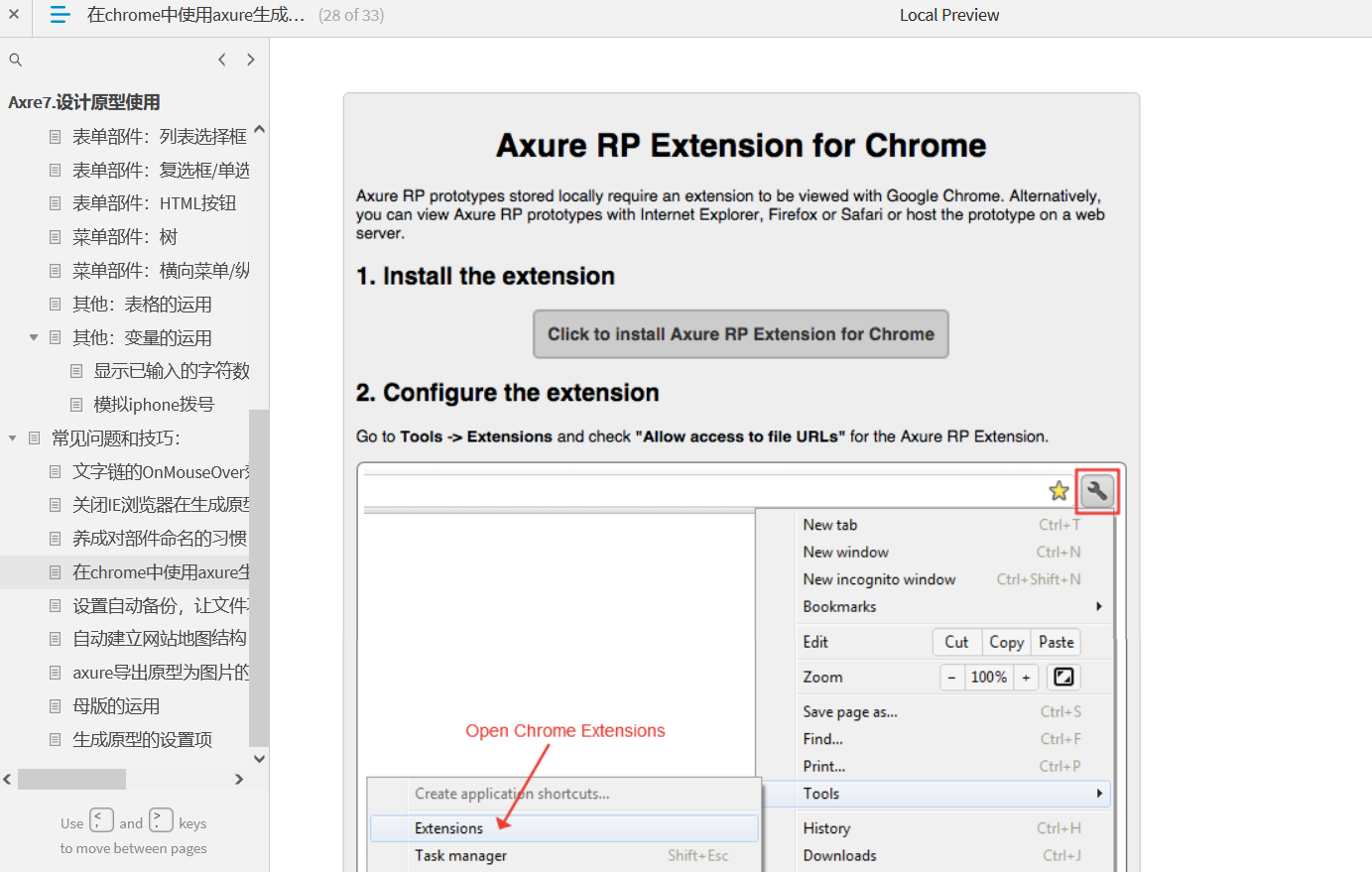Viewport: 1372px width, 872px height.
Task: Click the sidebar horizontal scroll left arrow
Action: pos(8,780)
